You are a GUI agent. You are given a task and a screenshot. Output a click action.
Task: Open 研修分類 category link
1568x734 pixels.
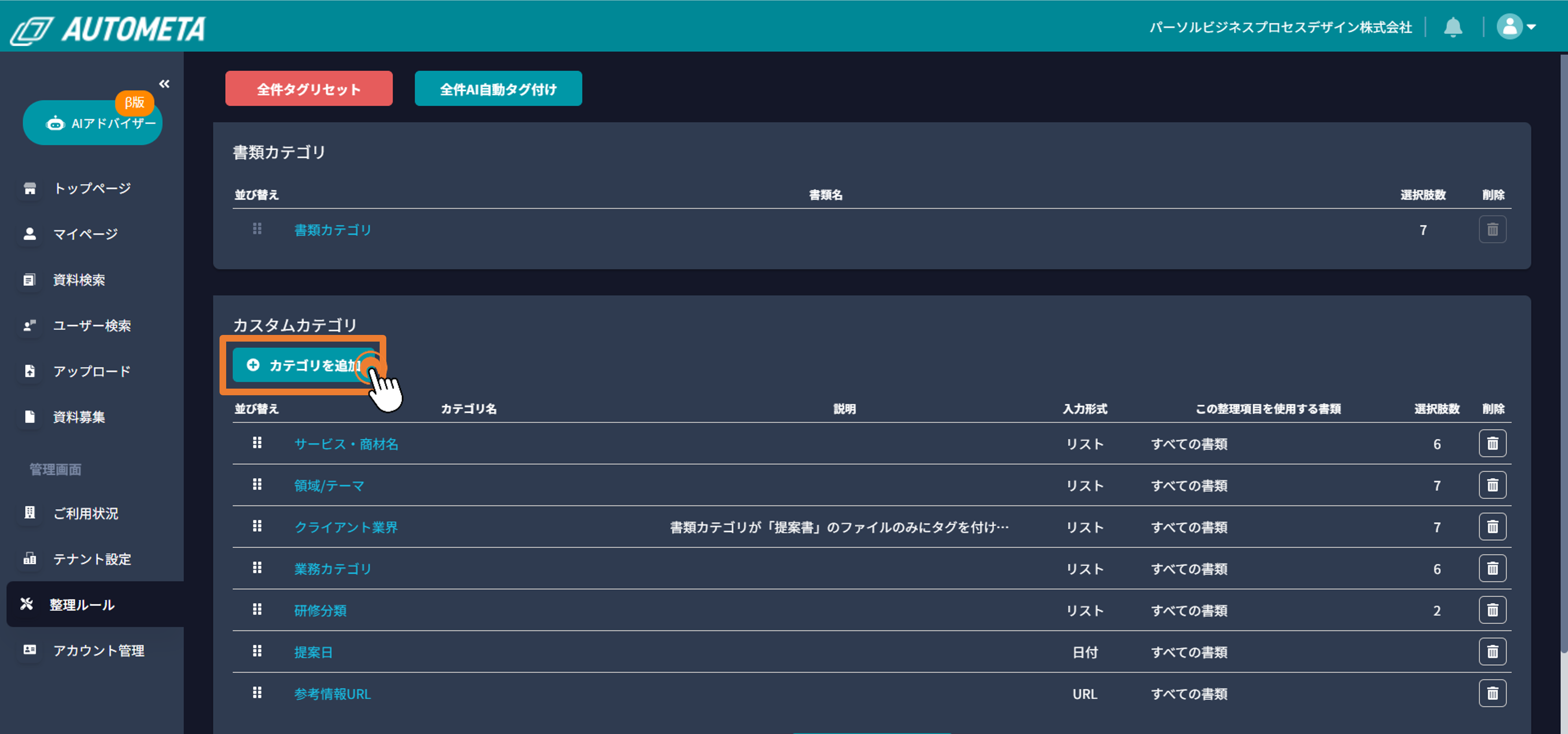[320, 610]
